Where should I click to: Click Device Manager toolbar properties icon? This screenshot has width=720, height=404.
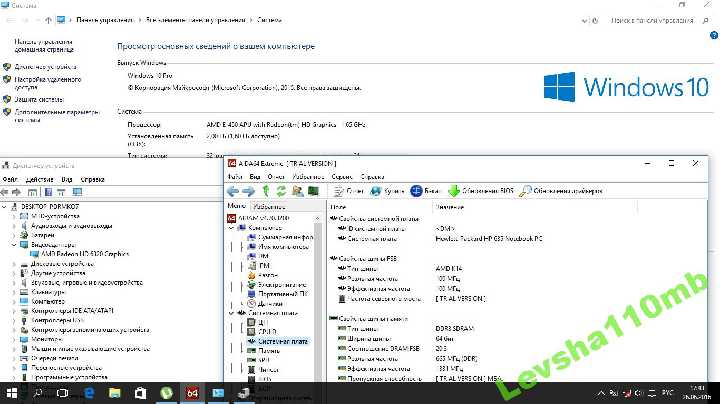coord(48,192)
